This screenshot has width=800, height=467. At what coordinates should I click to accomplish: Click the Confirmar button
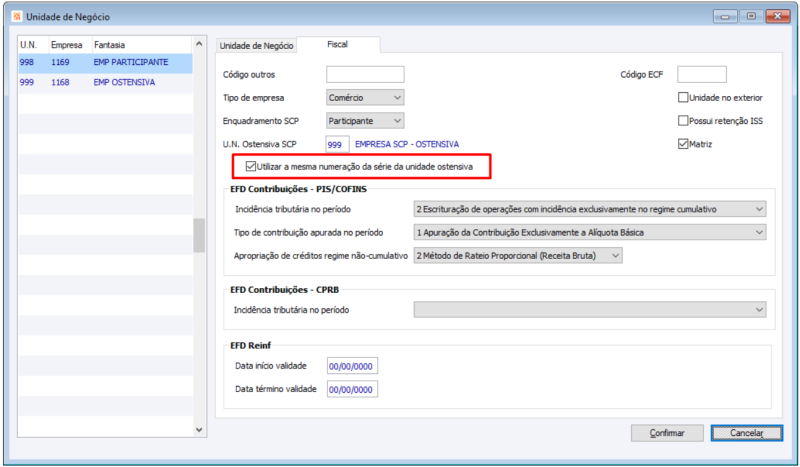click(667, 433)
